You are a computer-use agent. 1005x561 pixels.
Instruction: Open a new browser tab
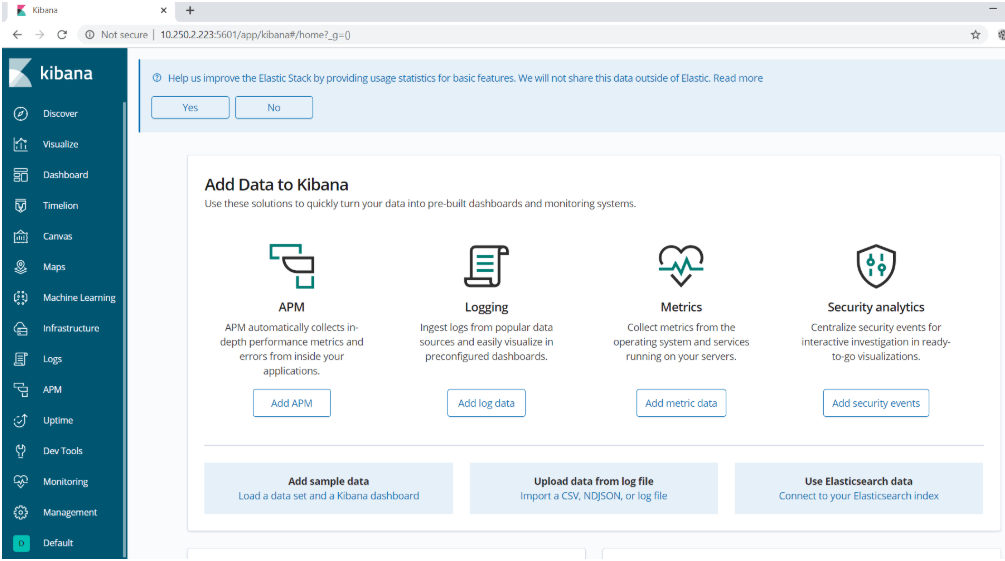[190, 10]
